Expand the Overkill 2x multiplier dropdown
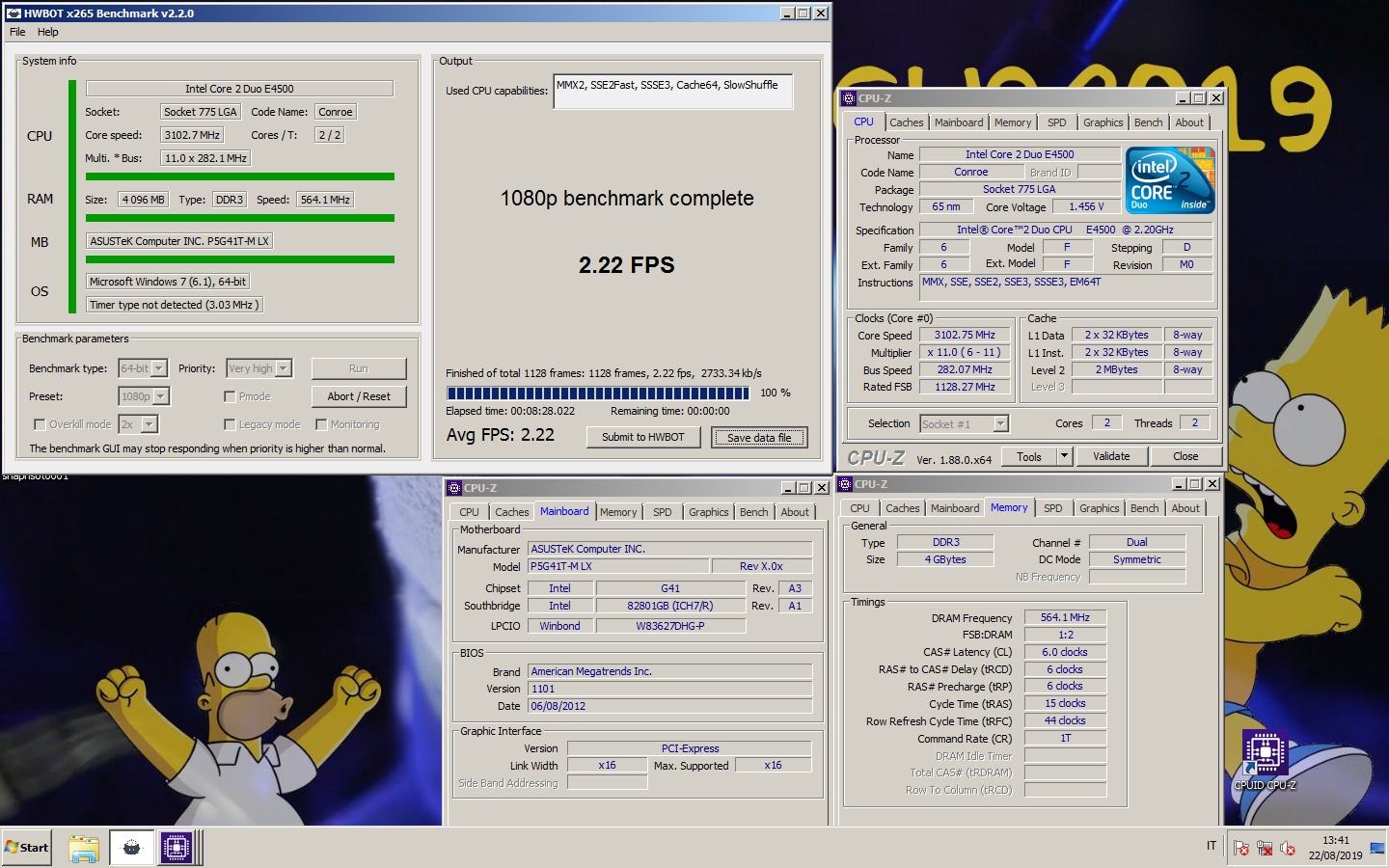Image resolution: width=1389 pixels, height=868 pixels. point(150,424)
